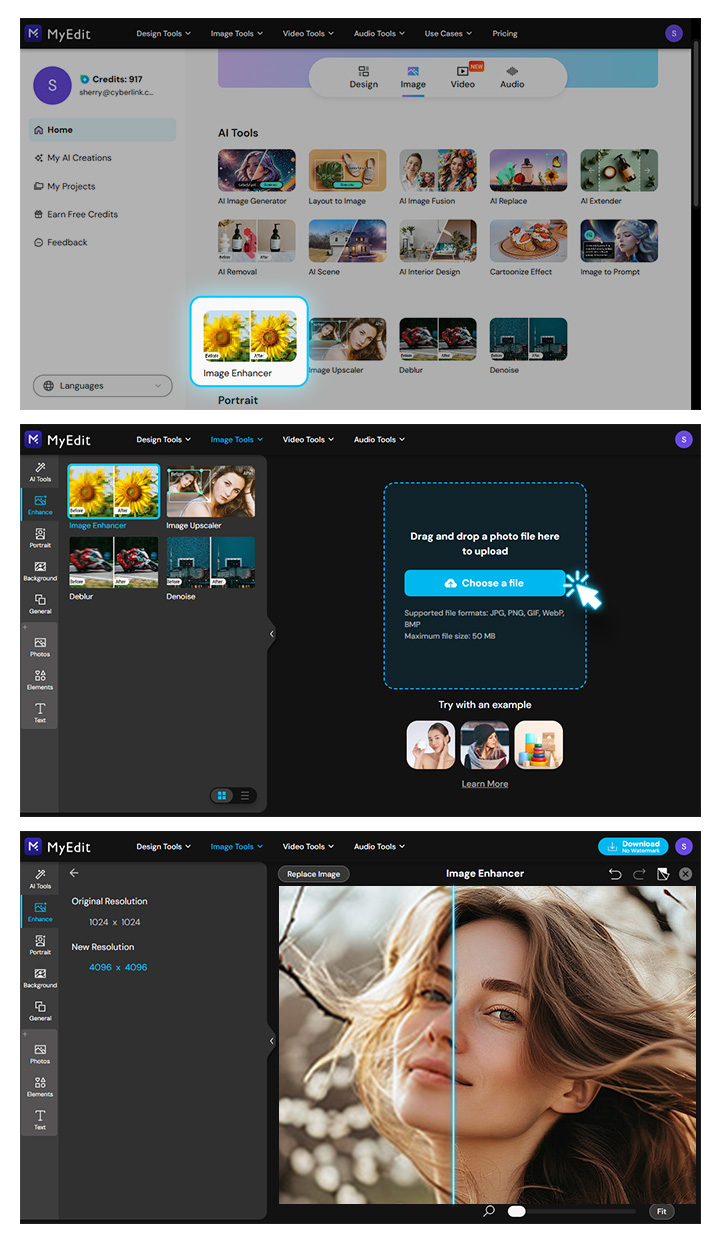Click the Choose a file upload button
The width and height of the screenshot is (720, 1244).
click(x=484, y=583)
